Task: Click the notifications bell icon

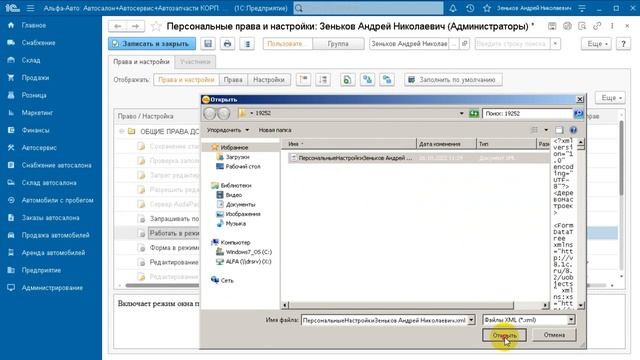Action: [453, 8]
